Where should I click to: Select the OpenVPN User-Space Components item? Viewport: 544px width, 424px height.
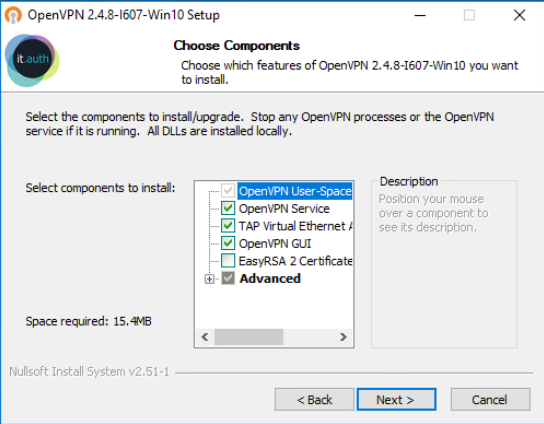[295, 191]
